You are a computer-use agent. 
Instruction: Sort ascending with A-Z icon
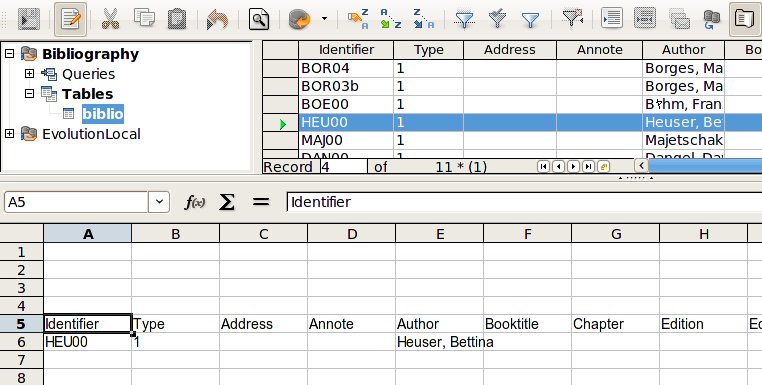click(x=391, y=18)
